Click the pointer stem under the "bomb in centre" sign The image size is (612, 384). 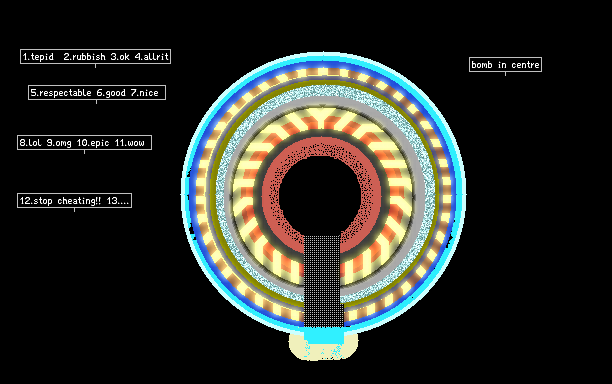click(505, 74)
